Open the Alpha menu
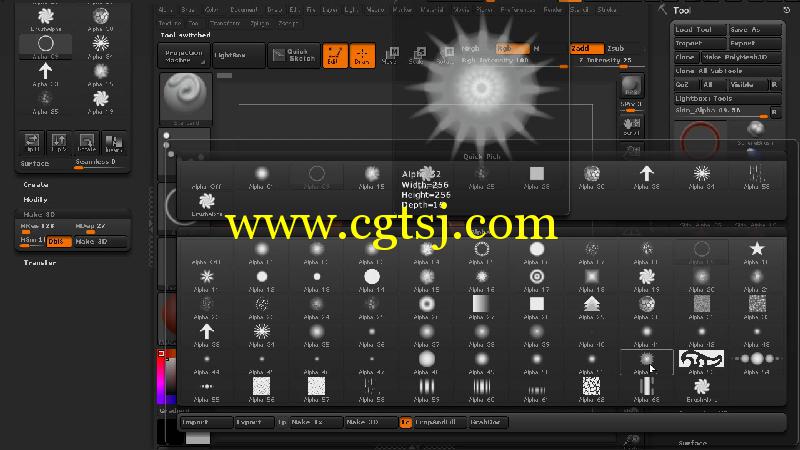Viewport: 800px width, 450px height. tap(165, 10)
